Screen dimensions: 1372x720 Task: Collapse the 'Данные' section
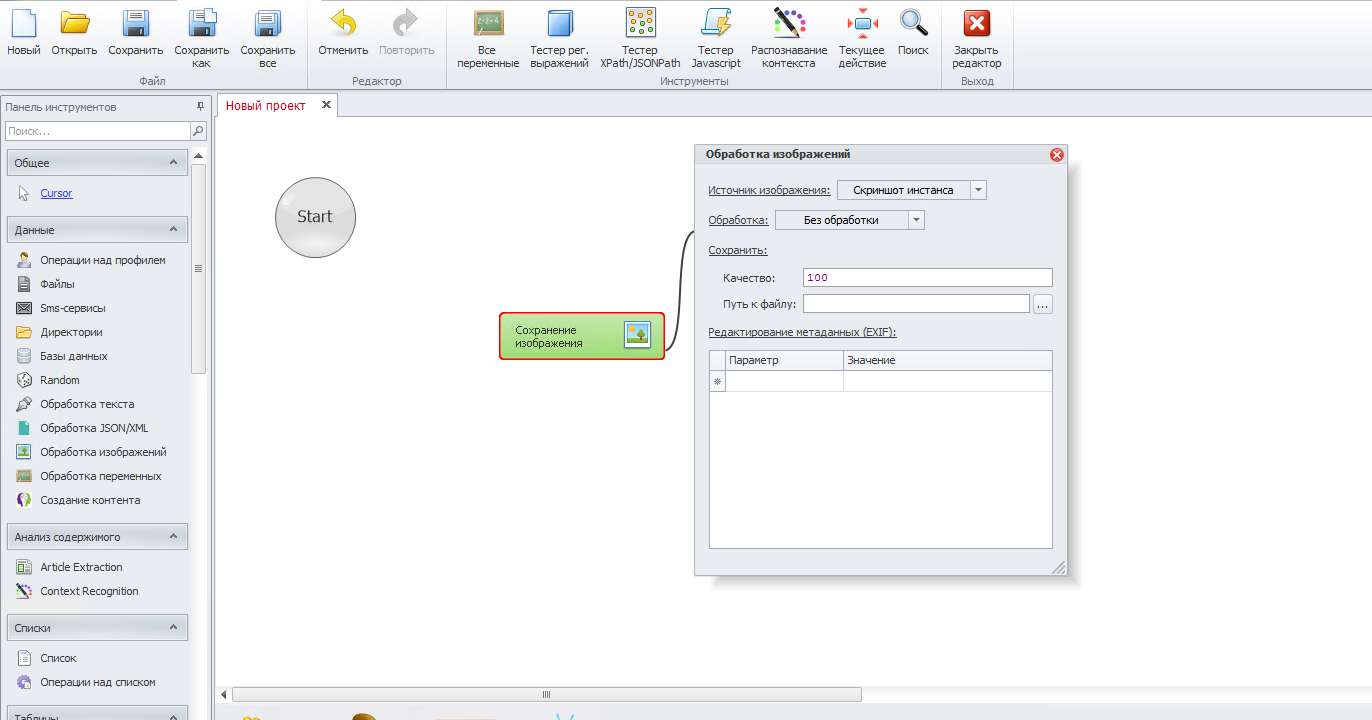(173, 230)
